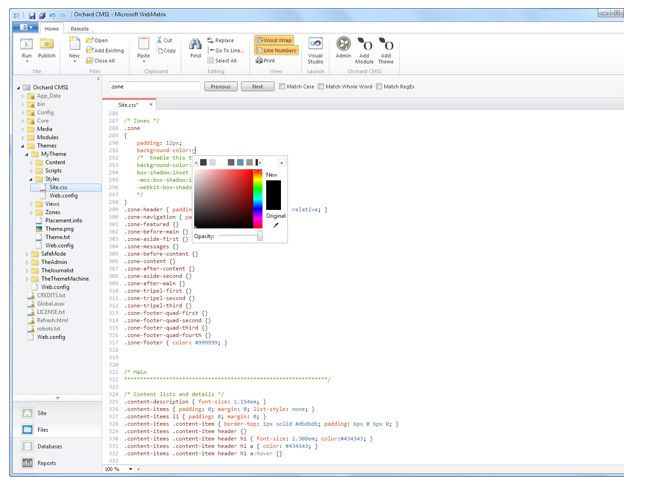Click the opacity slider handle

point(260,236)
